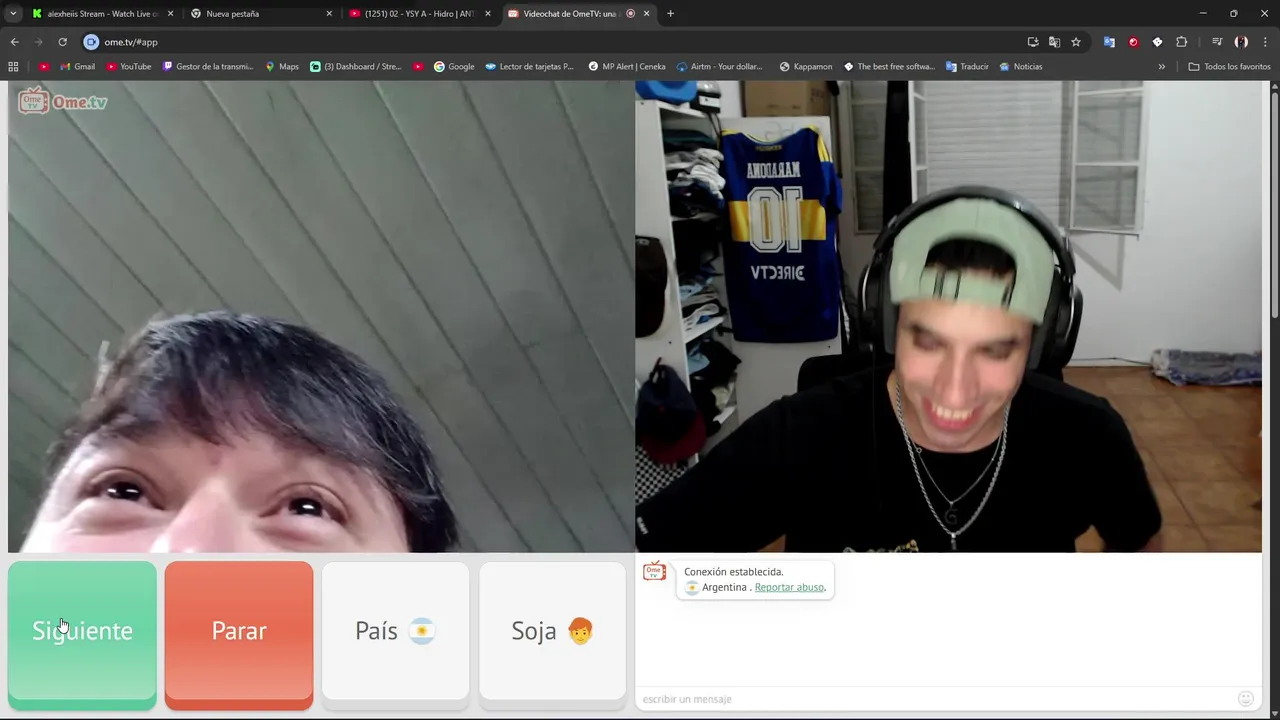Viewport: 1280px width, 720px height.
Task: Open the Gmail bookmark
Action: pos(77,67)
